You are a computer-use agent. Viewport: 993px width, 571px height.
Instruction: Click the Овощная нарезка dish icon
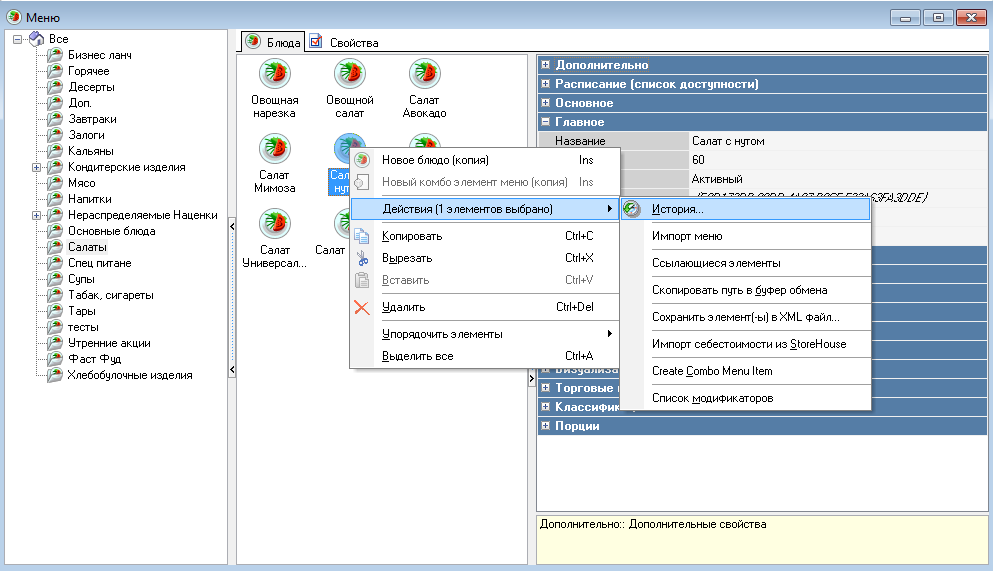click(x=274, y=75)
